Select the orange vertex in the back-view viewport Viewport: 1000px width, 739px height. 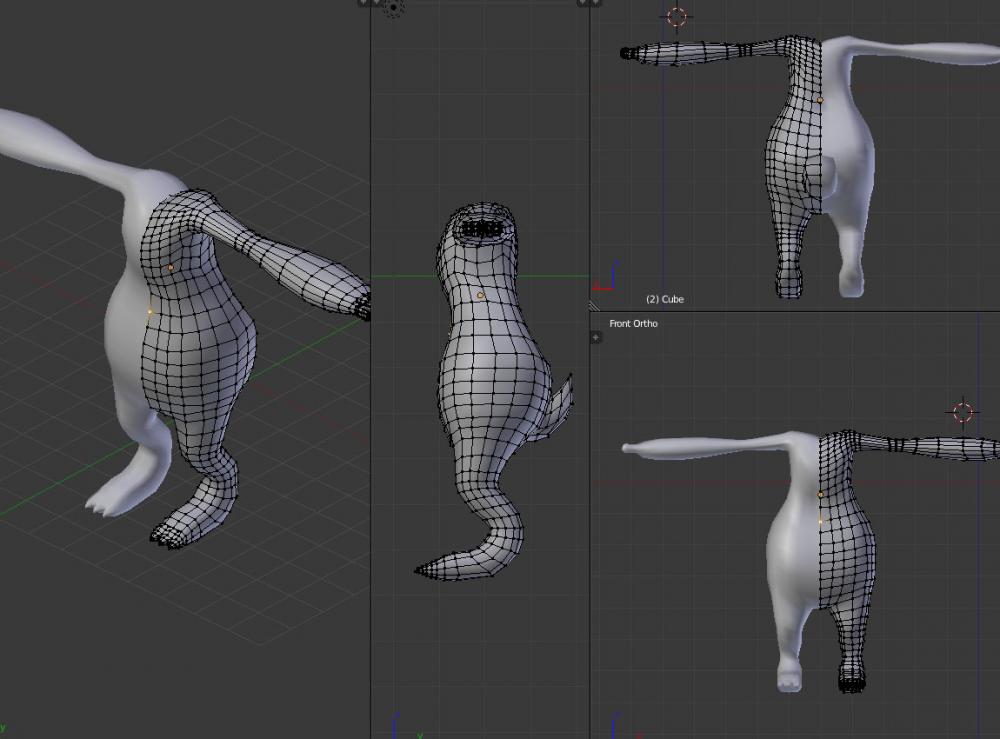tap(820, 100)
